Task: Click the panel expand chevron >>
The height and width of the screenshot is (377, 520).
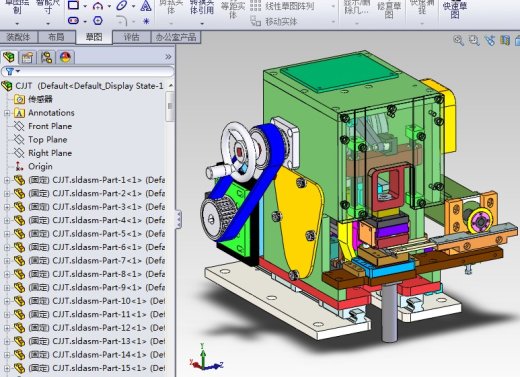Action: click(x=168, y=57)
